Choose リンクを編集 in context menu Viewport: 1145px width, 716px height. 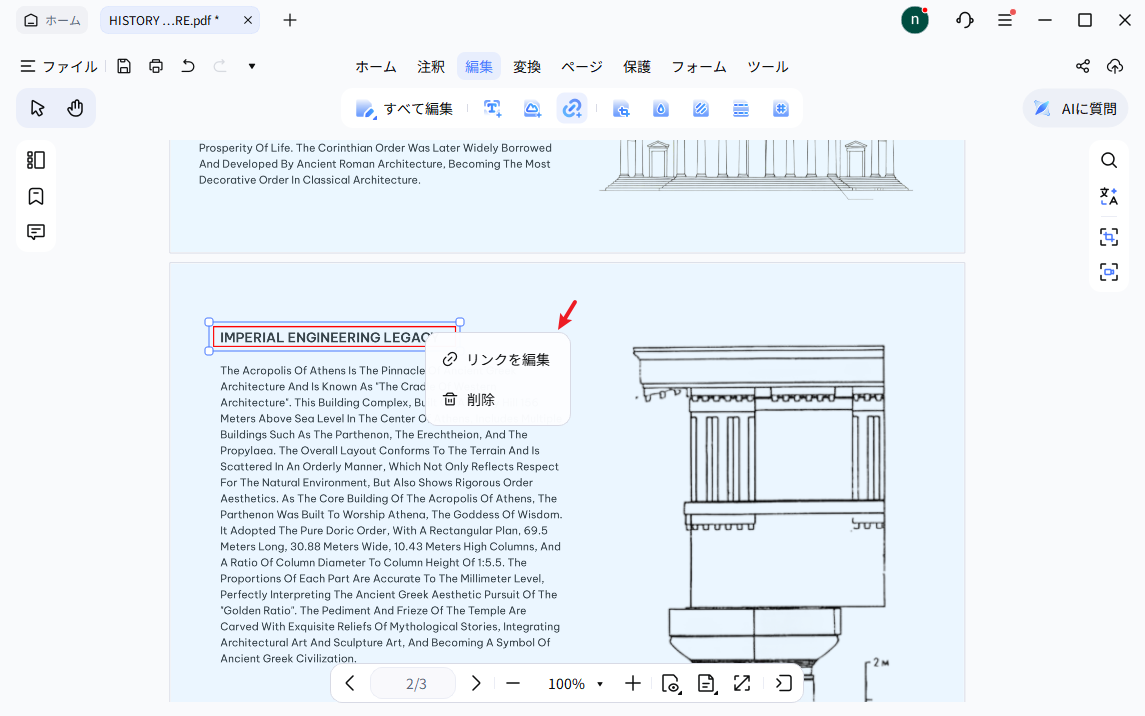(x=497, y=360)
